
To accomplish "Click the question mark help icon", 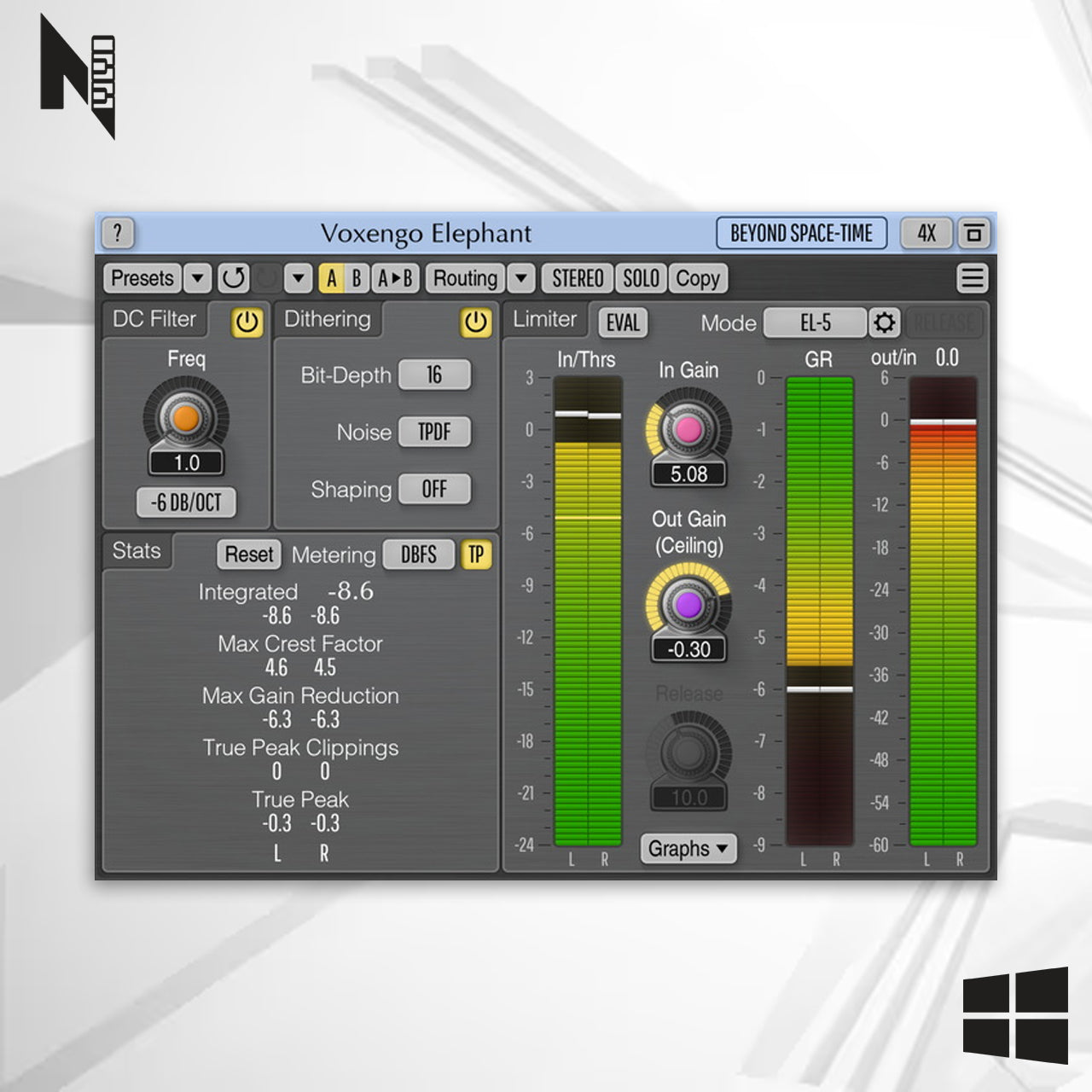I will click(118, 233).
